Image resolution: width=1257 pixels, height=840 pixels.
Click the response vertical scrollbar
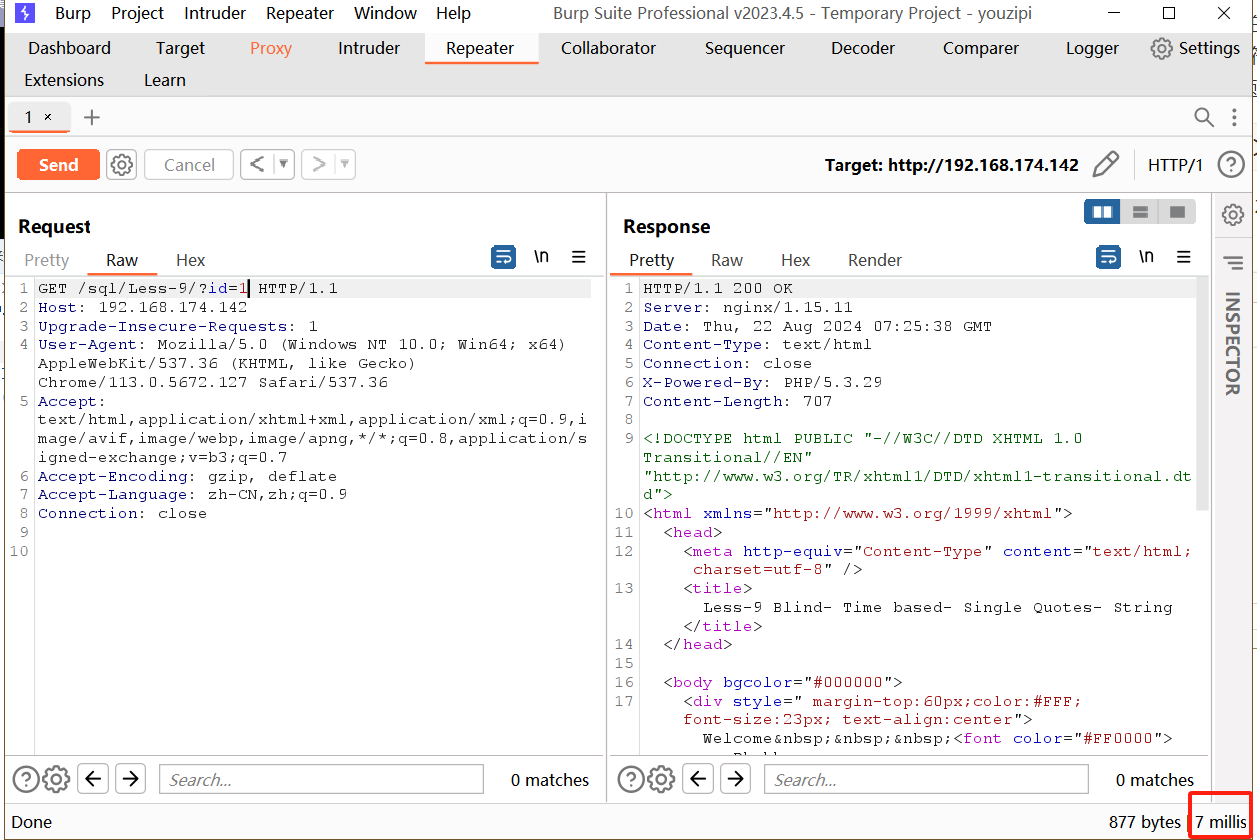[x=1203, y=394]
